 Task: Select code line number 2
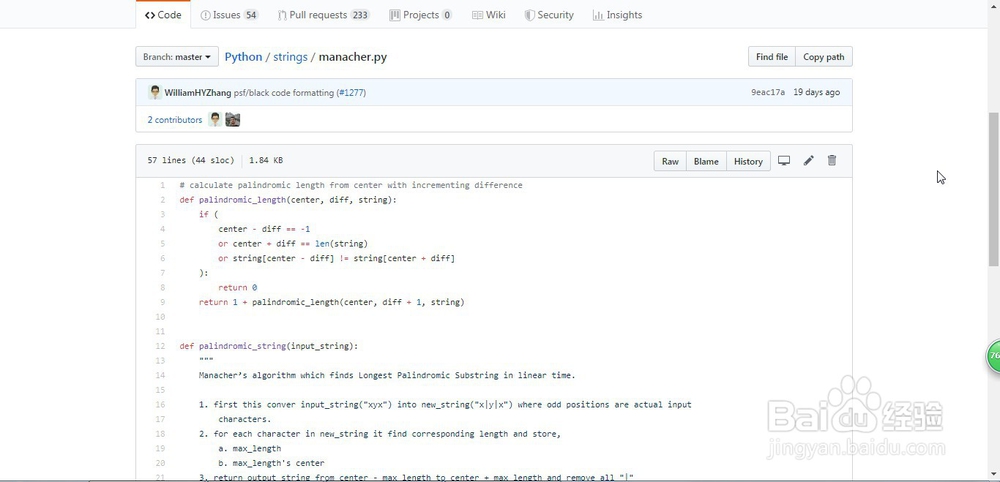(163, 200)
